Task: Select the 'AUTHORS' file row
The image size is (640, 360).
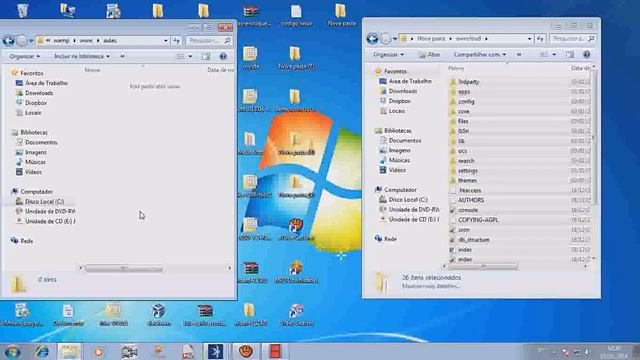Action: pyautogui.click(x=519, y=200)
